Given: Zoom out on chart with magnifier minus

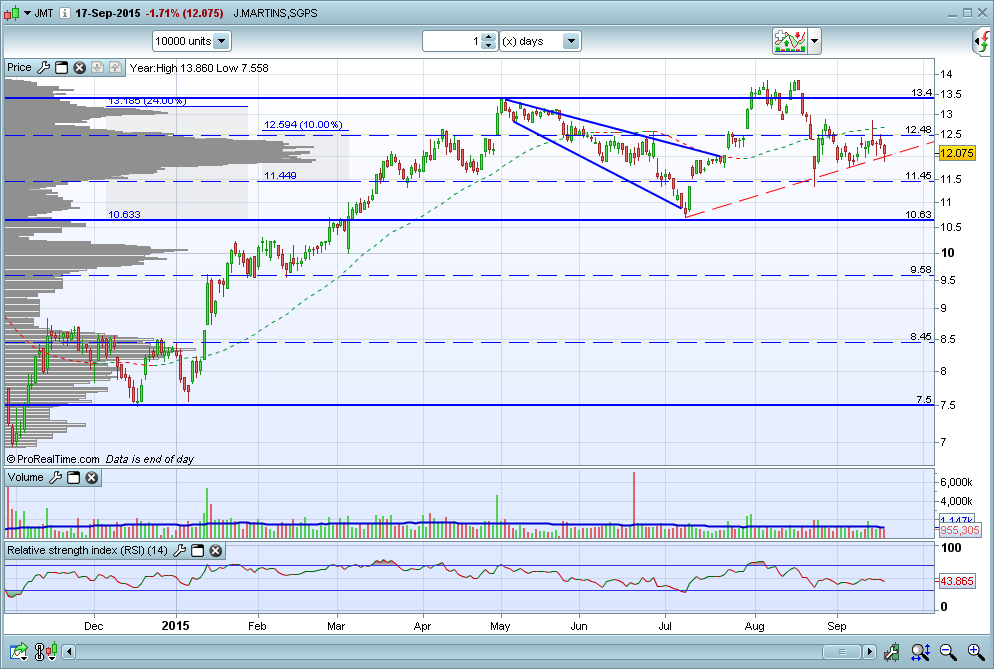Looking at the screenshot, I should (948, 651).
